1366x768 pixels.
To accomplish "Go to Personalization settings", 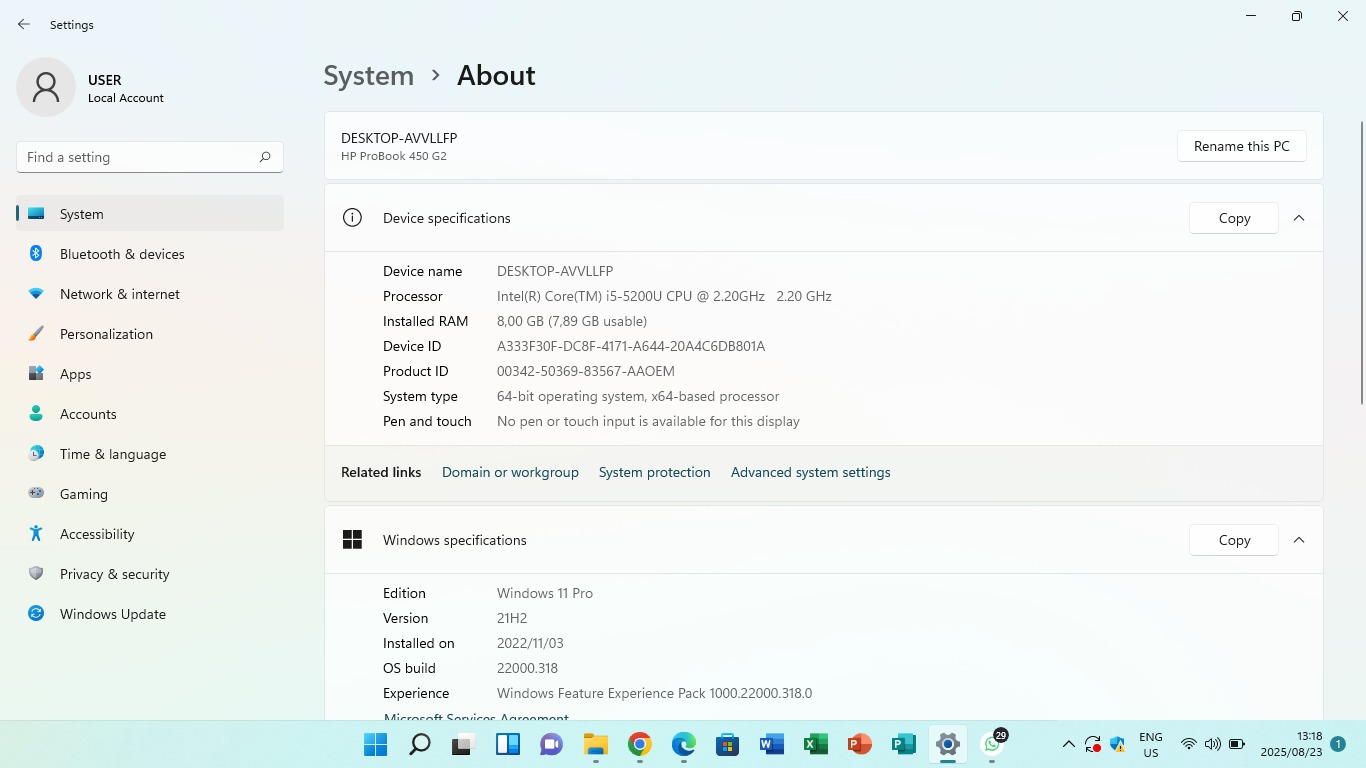I will [106, 334].
